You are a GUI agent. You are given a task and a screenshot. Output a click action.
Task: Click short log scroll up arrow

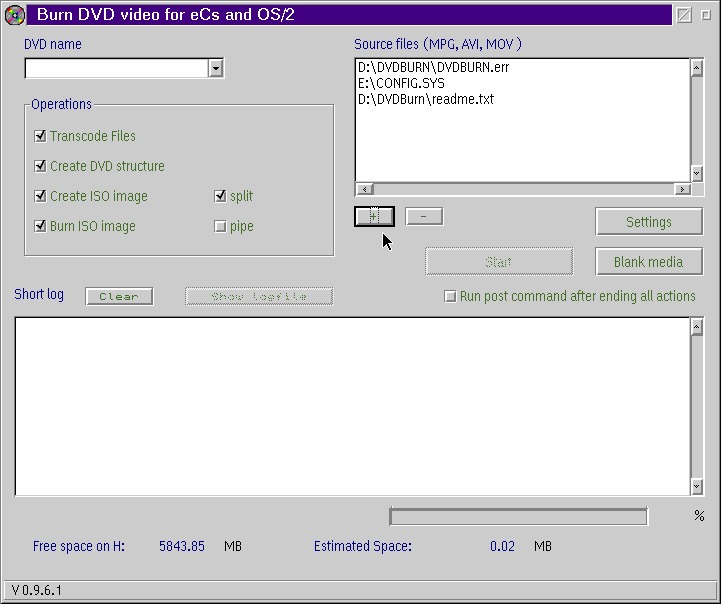coord(697,327)
